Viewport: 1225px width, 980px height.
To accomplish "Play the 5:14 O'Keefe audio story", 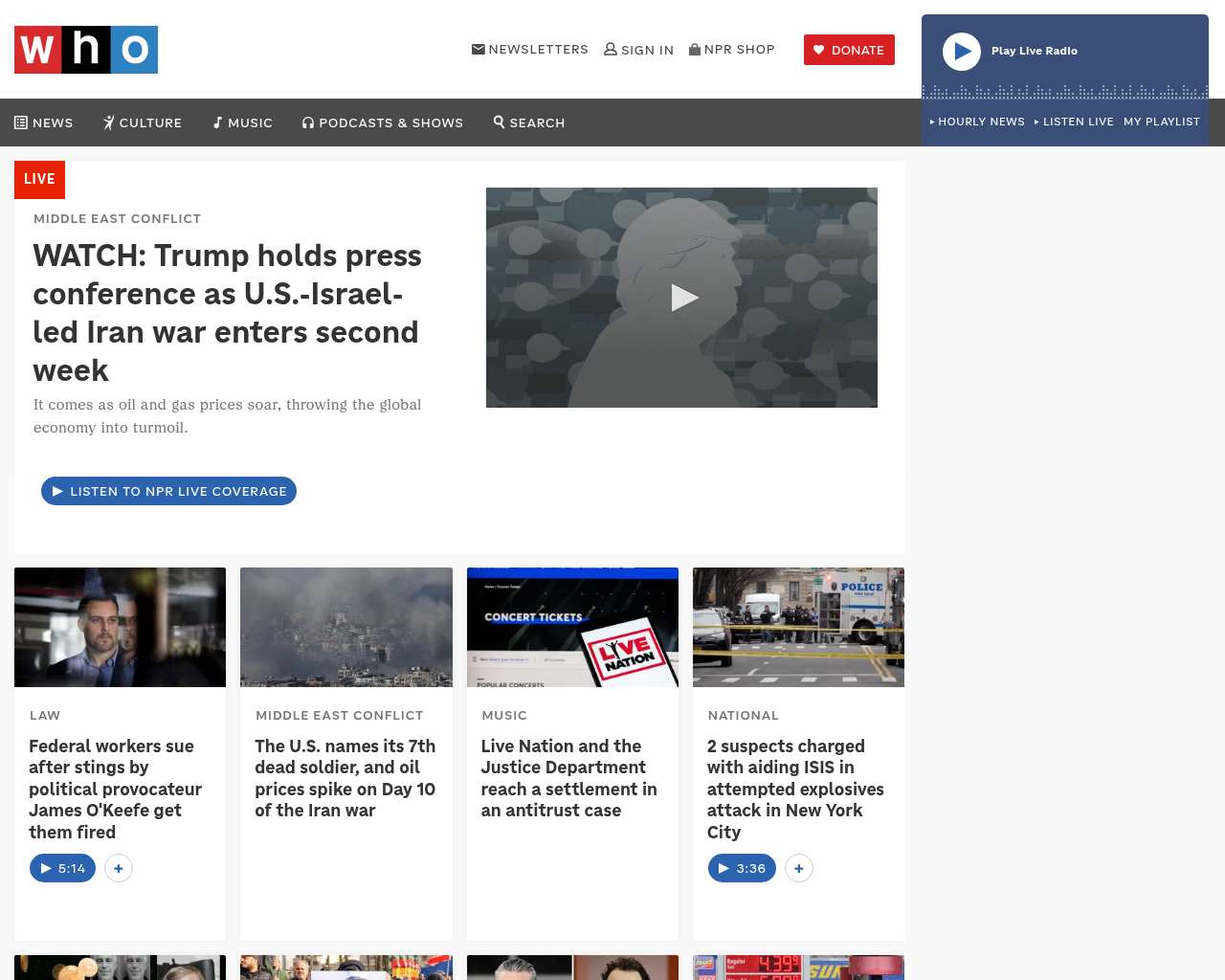I will coord(63,868).
